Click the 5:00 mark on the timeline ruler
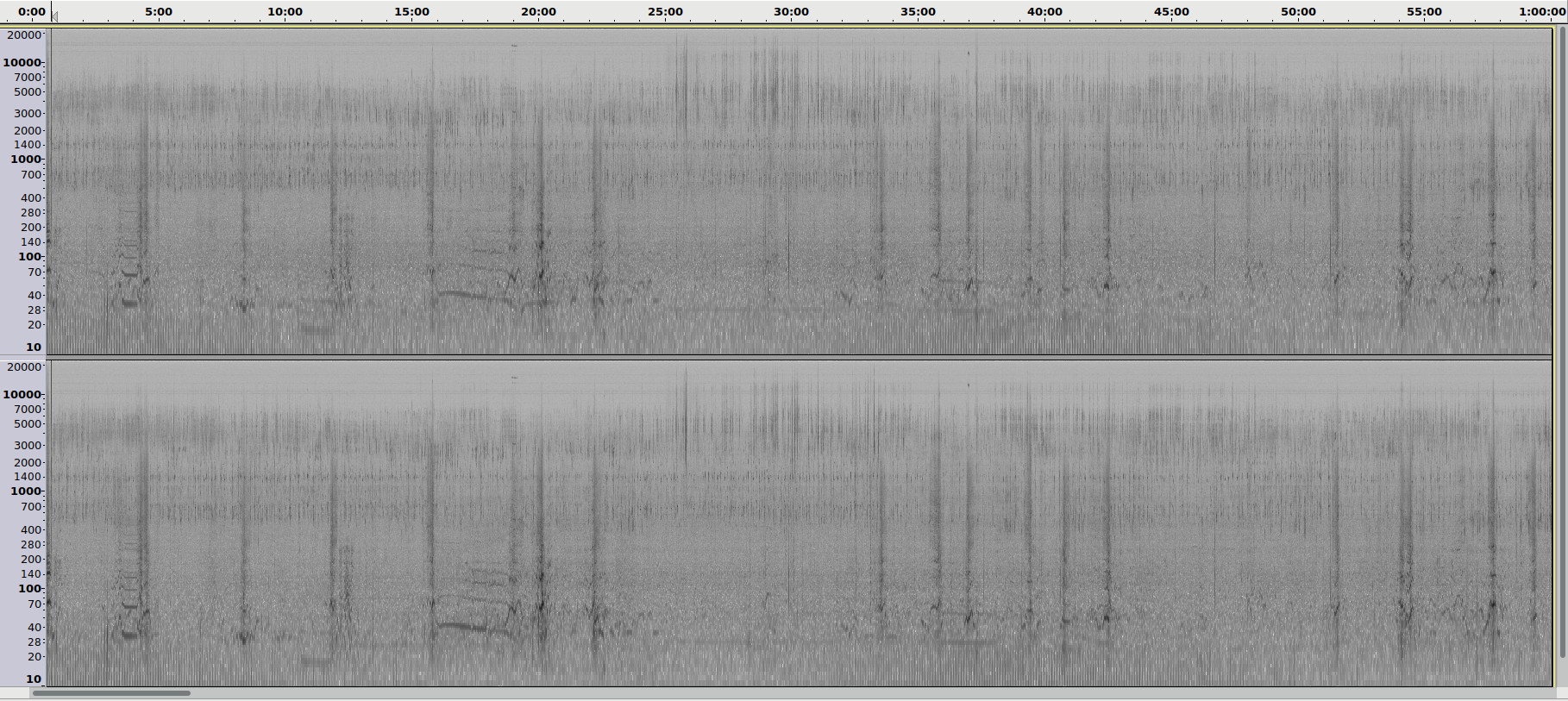Screen dimensions: 1568x701 [x=158, y=12]
